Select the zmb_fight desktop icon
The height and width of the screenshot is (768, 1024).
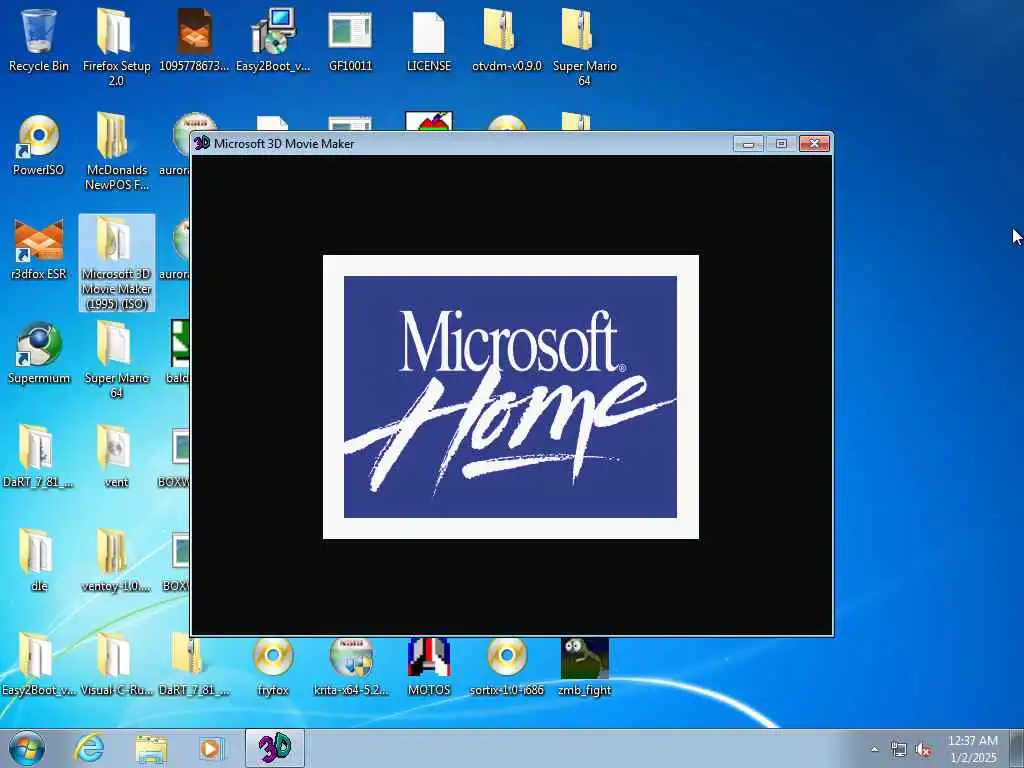(x=584, y=667)
